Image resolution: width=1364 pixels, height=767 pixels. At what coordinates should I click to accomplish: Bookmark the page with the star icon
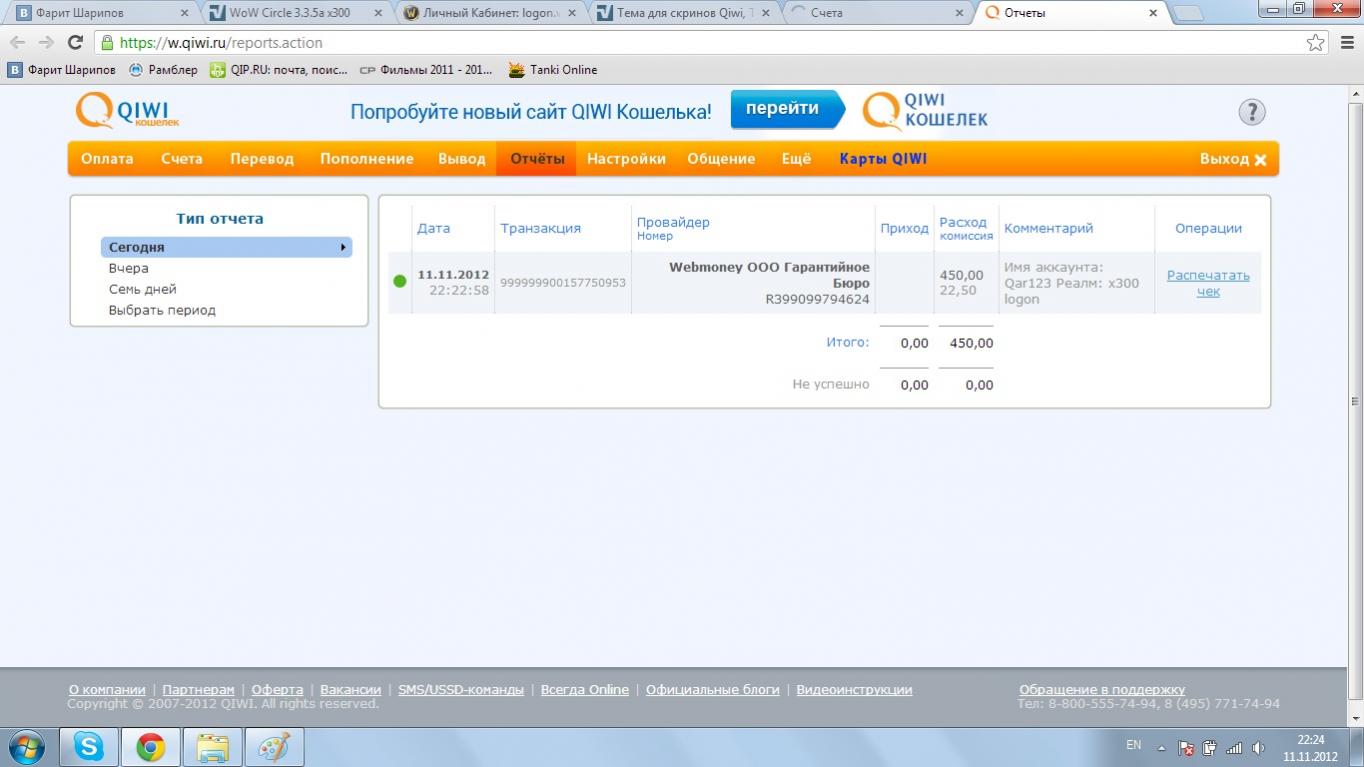coord(1315,43)
